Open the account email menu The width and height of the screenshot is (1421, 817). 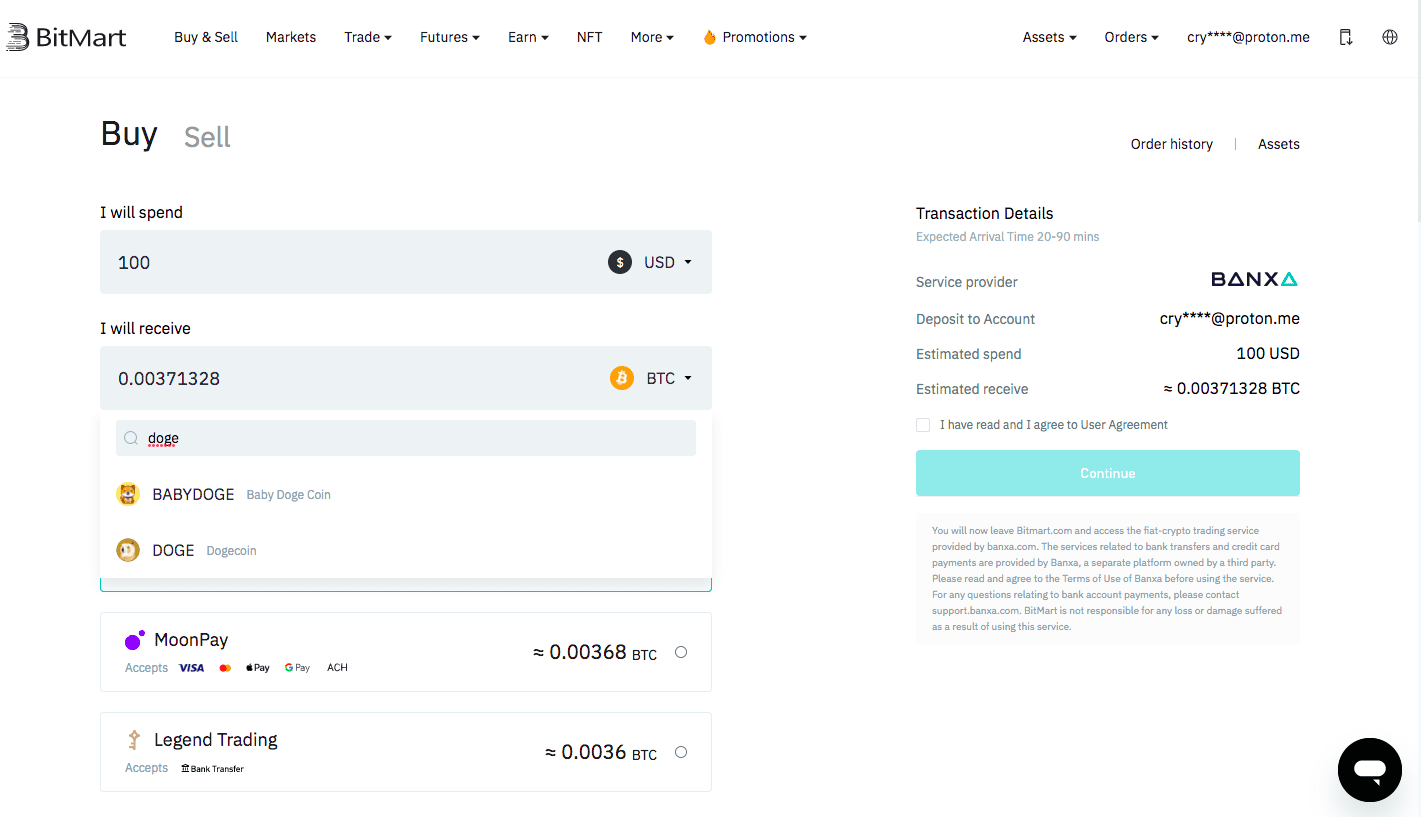(1248, 37)
